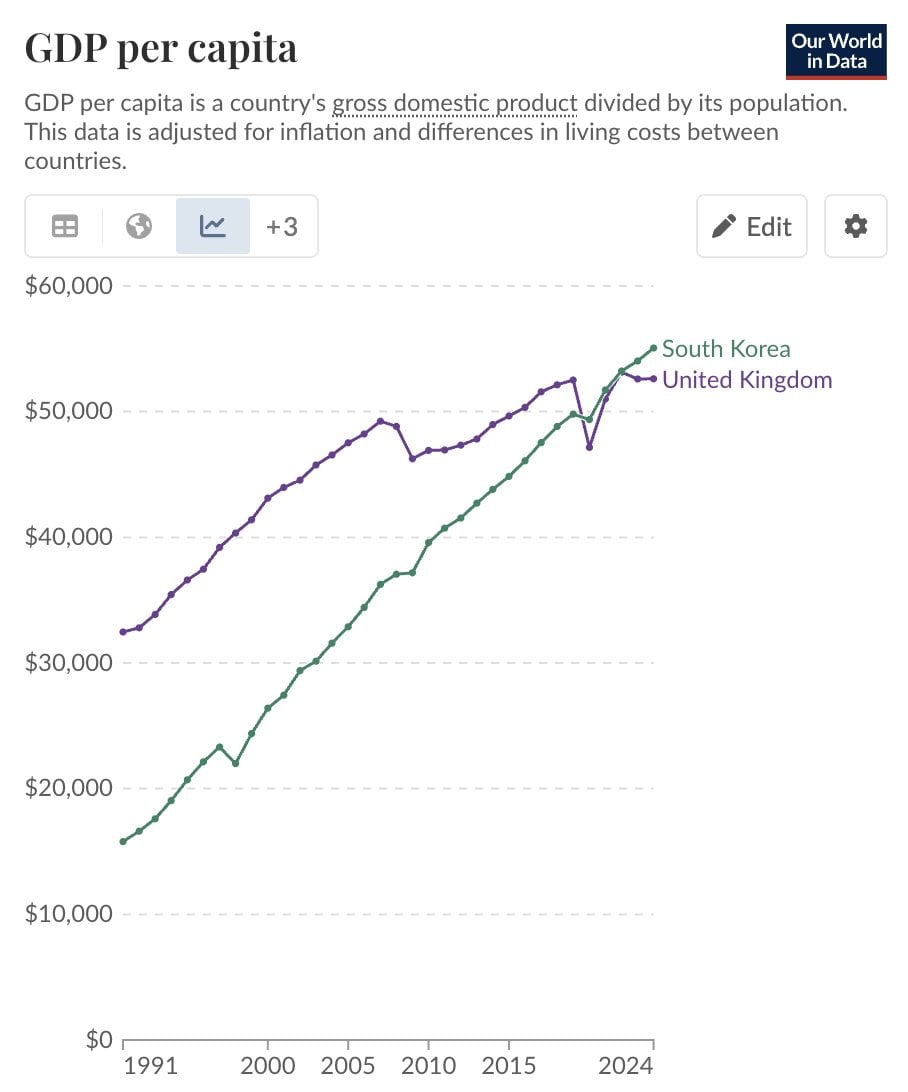Expand the +3 more chart types

282,226
